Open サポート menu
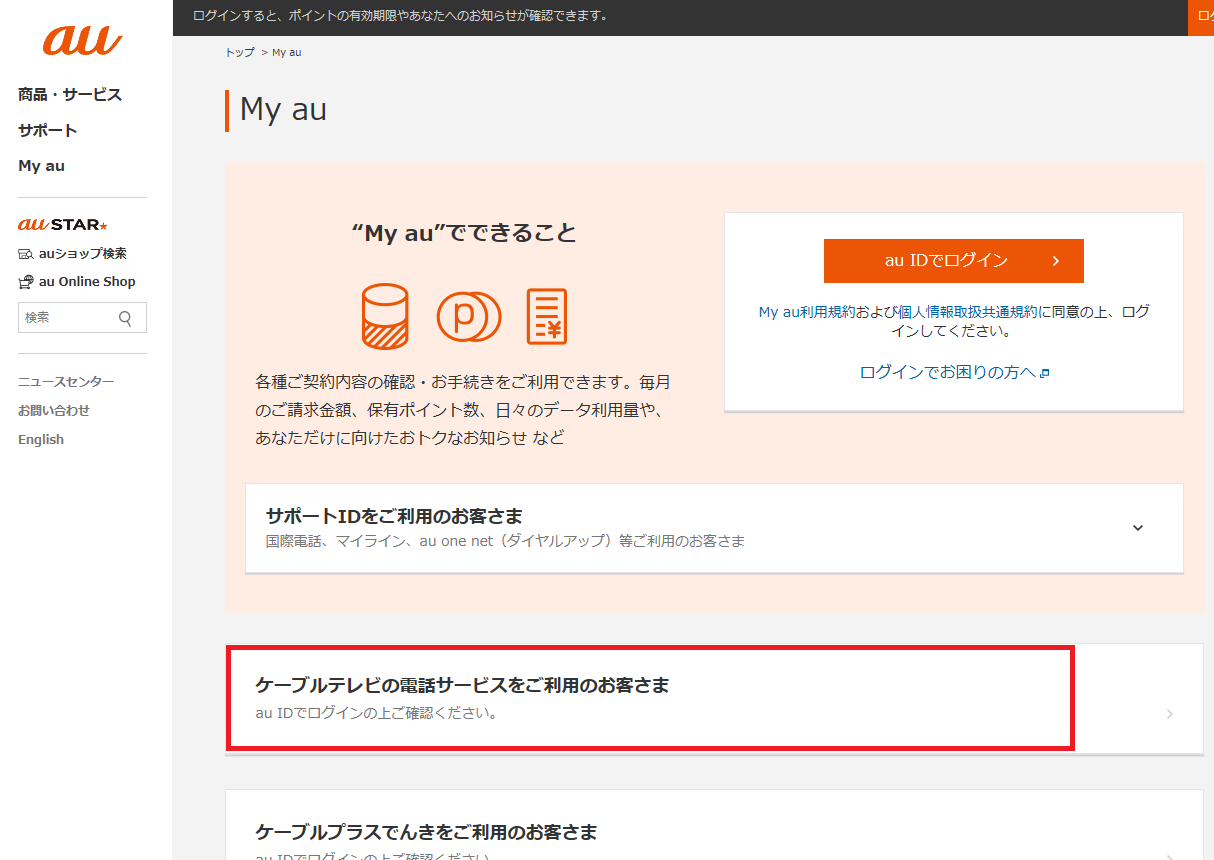Image resolution: width=1214 pixels, height=860 pixels. pos(47,130)
